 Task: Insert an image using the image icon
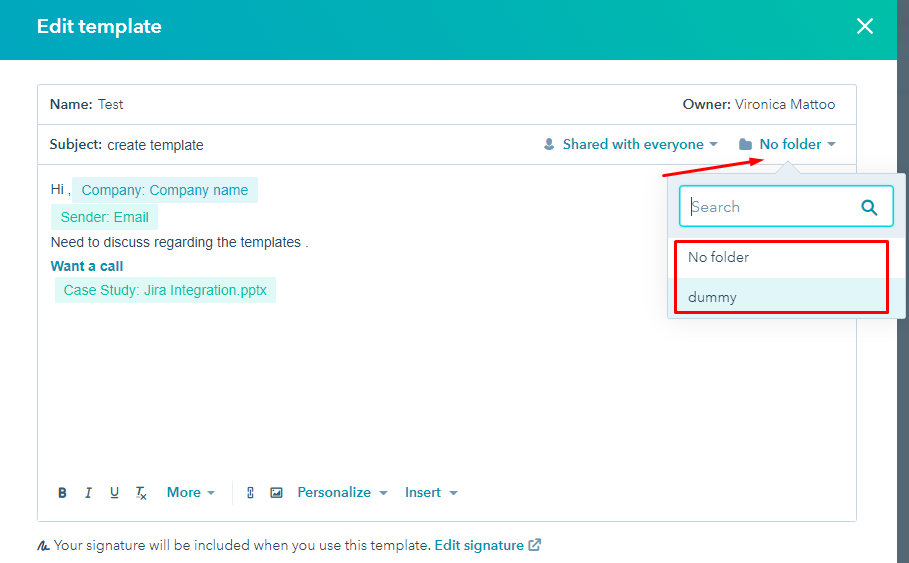point(277,493)
